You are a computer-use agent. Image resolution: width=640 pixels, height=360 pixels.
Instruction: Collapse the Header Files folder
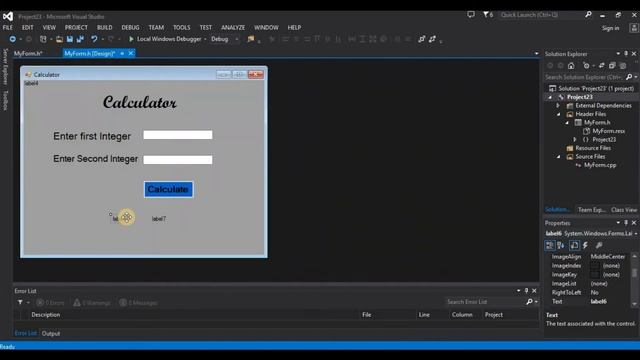click(558, 114)
